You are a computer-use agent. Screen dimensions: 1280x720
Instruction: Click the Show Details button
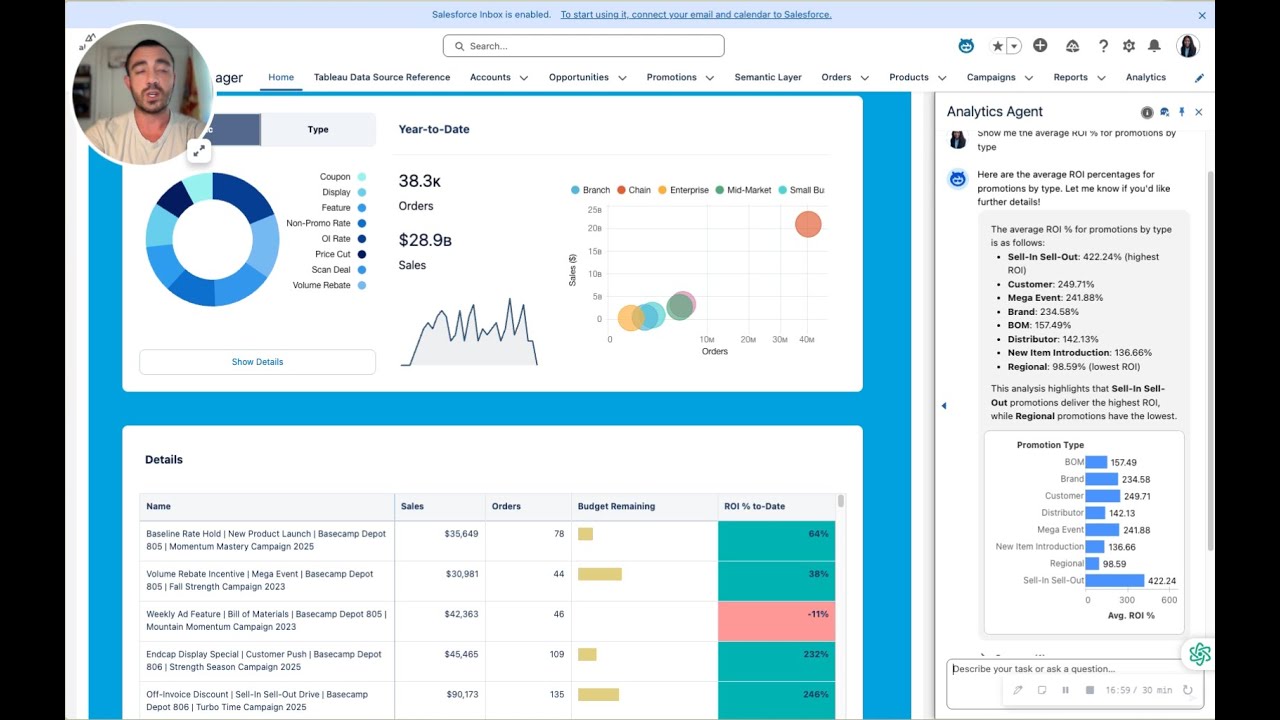257,362
